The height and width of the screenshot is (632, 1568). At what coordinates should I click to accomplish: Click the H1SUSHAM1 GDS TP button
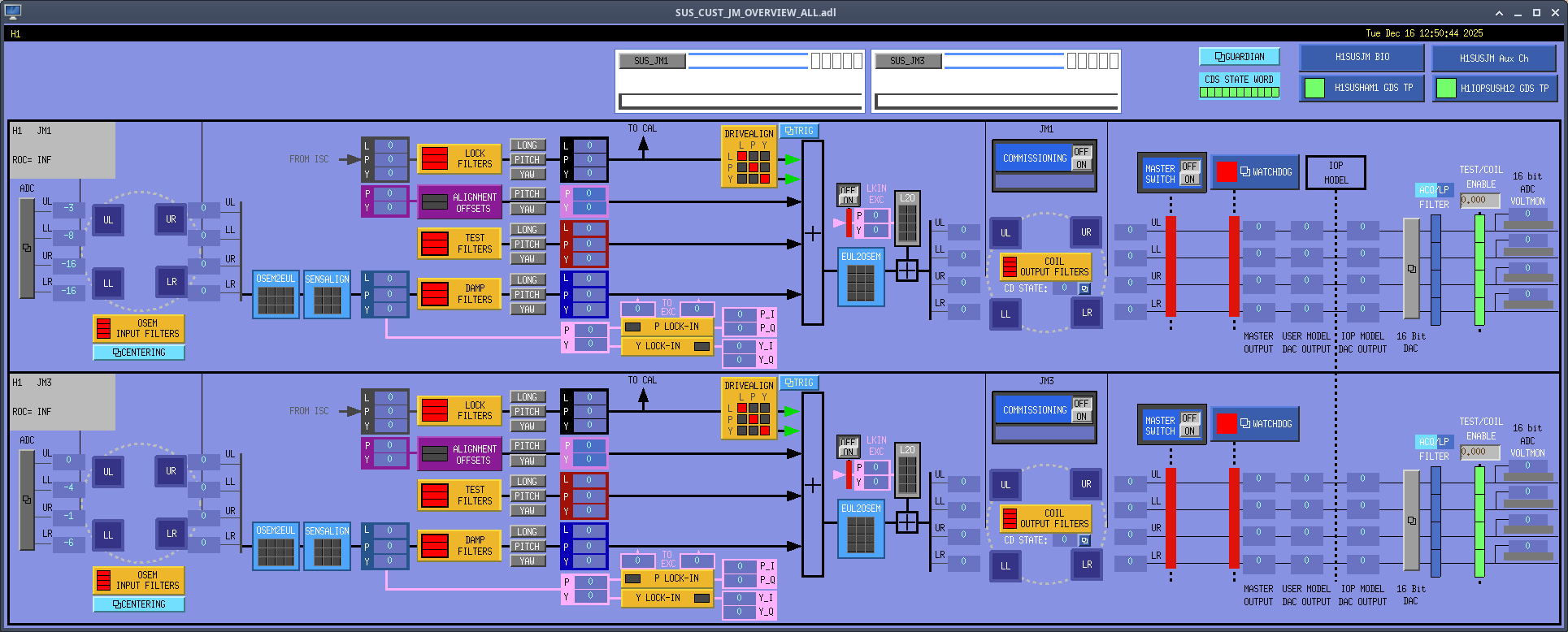1362,89
